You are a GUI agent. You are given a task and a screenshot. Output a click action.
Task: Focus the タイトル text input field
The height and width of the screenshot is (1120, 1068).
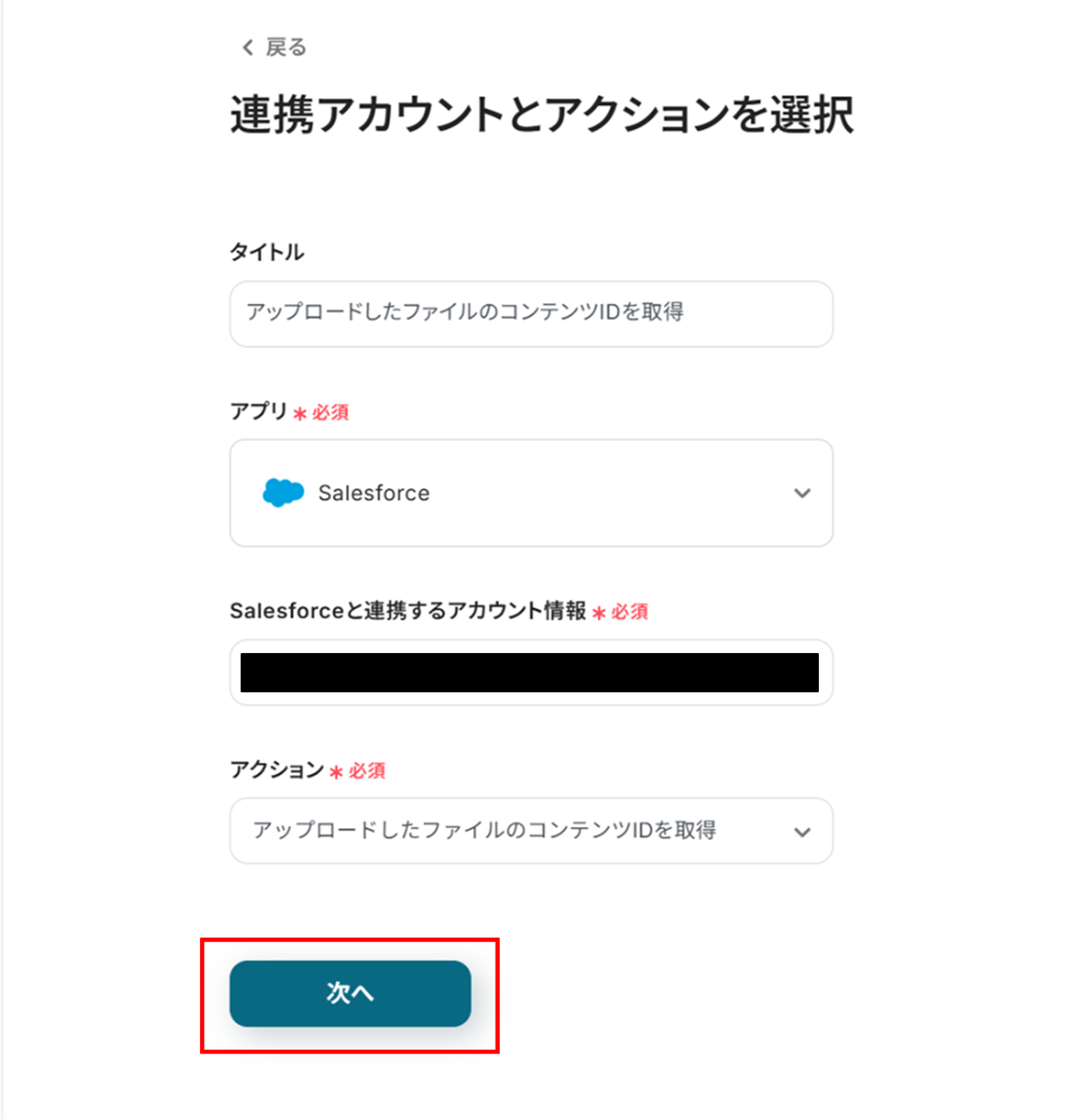point(531,314)
